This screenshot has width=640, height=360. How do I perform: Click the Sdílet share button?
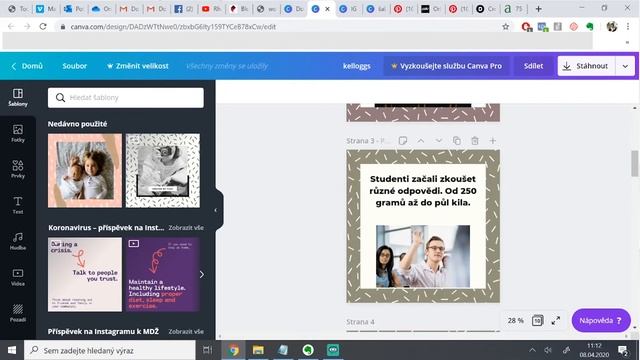(x=533, y=66)
